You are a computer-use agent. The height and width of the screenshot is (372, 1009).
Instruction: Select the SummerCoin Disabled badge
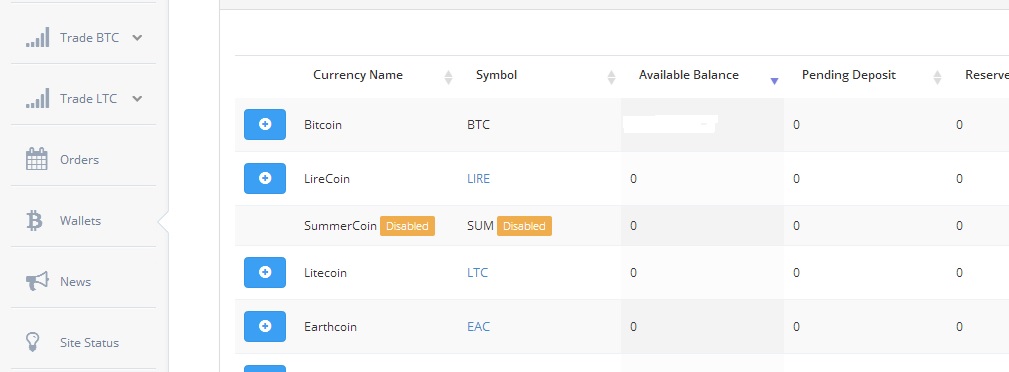407,226
